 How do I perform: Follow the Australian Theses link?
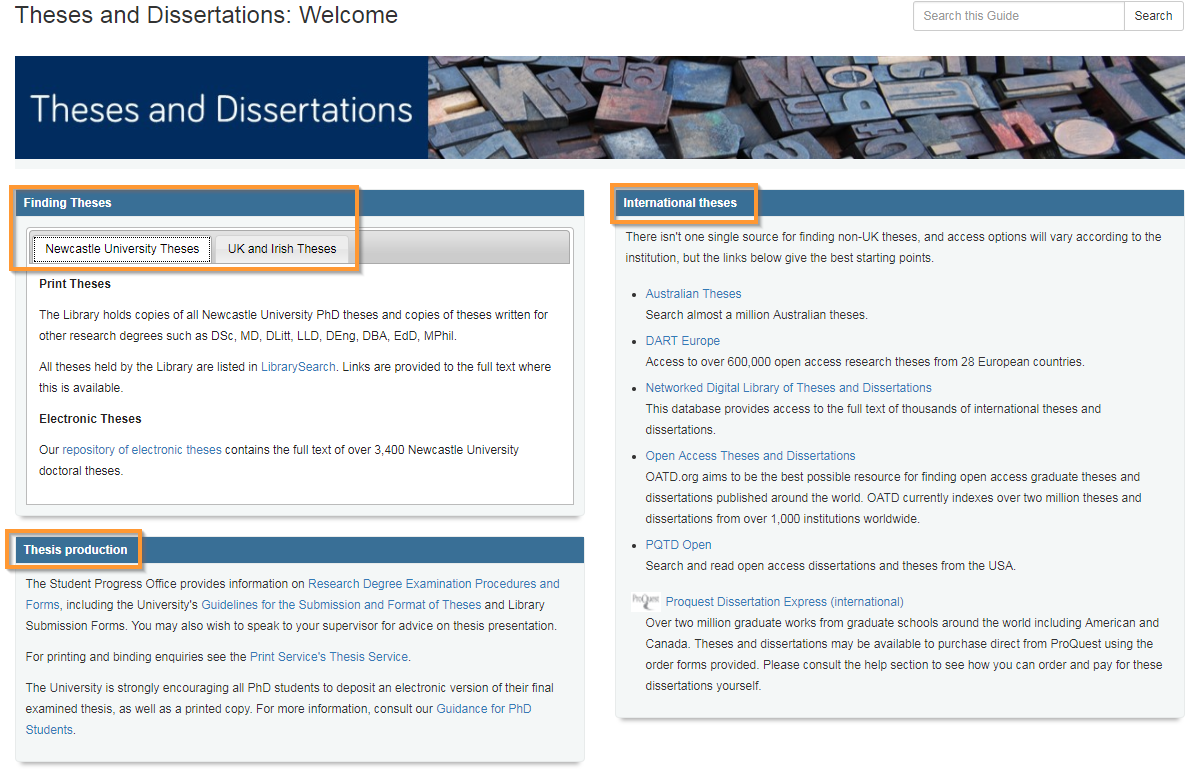693,294
